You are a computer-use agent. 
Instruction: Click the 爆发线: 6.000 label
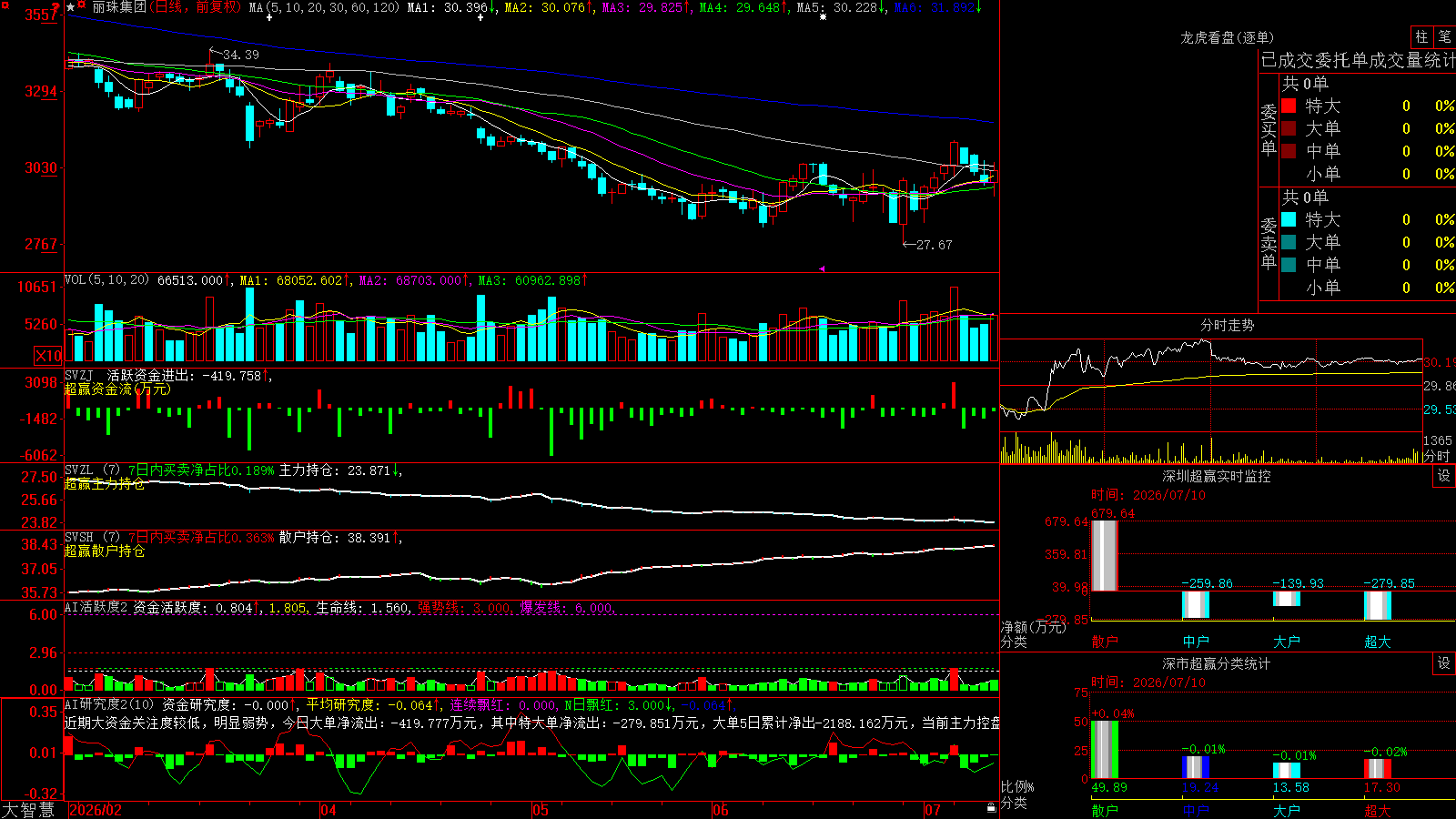tap(567, 608)
